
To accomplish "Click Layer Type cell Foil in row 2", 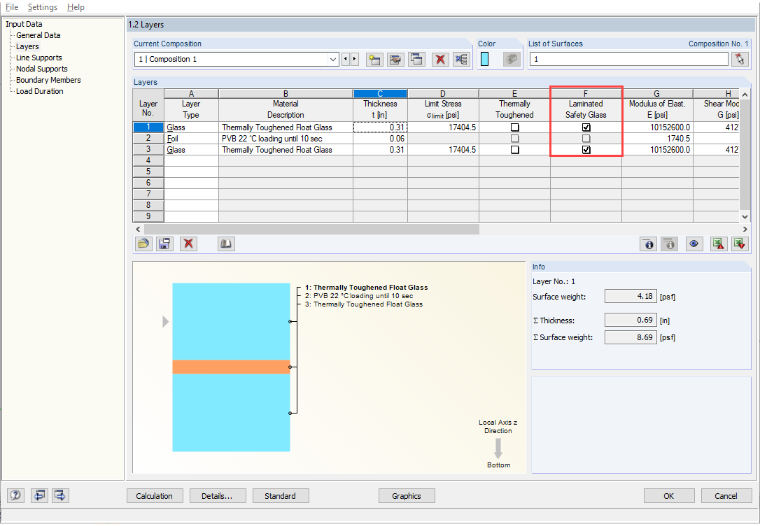I will [191, 139].
